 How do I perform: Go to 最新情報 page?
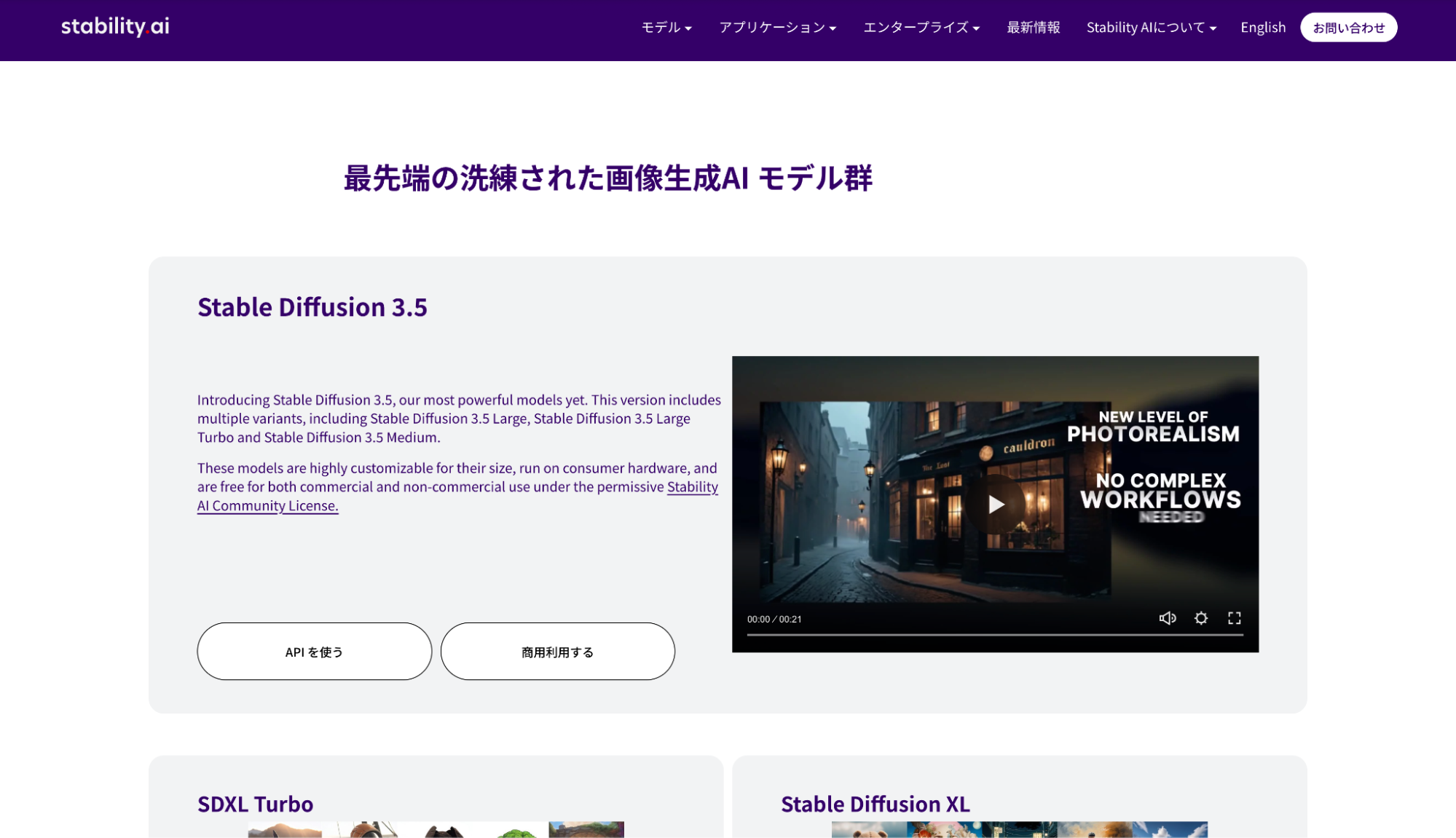coord(1034,28)
